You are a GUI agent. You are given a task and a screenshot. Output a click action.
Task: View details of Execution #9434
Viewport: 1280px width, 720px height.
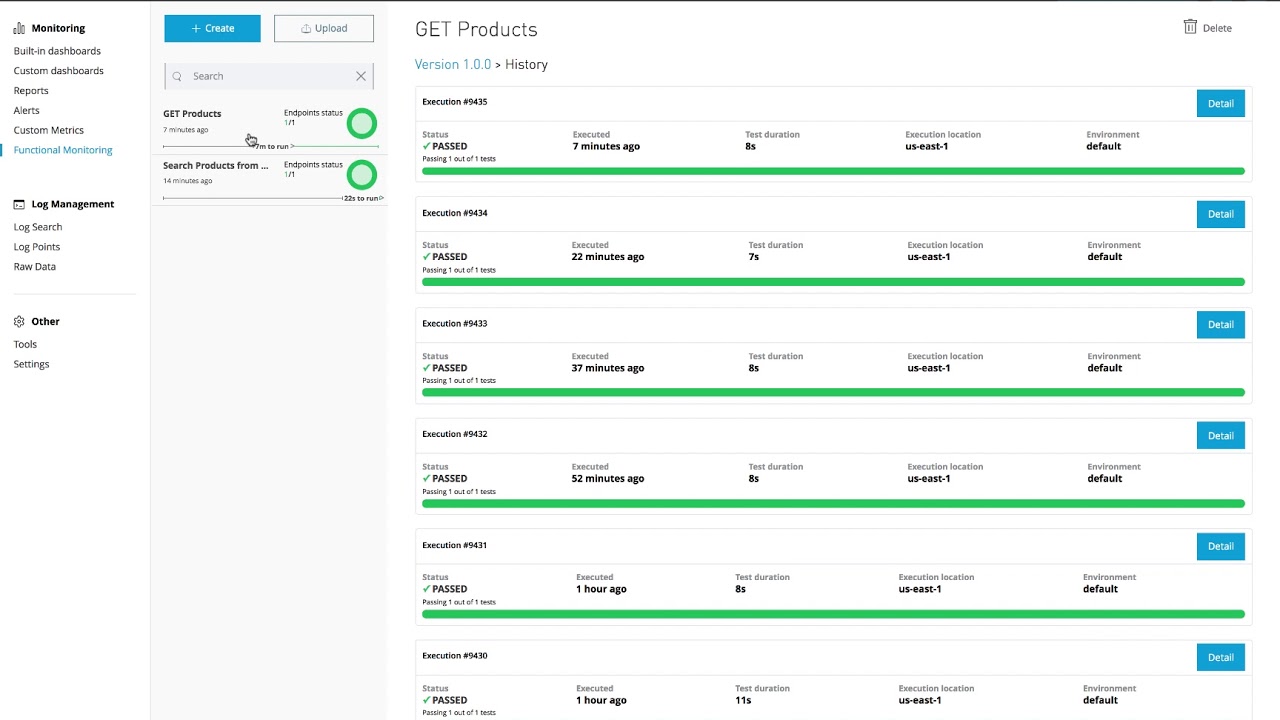tap(1220, 214)
